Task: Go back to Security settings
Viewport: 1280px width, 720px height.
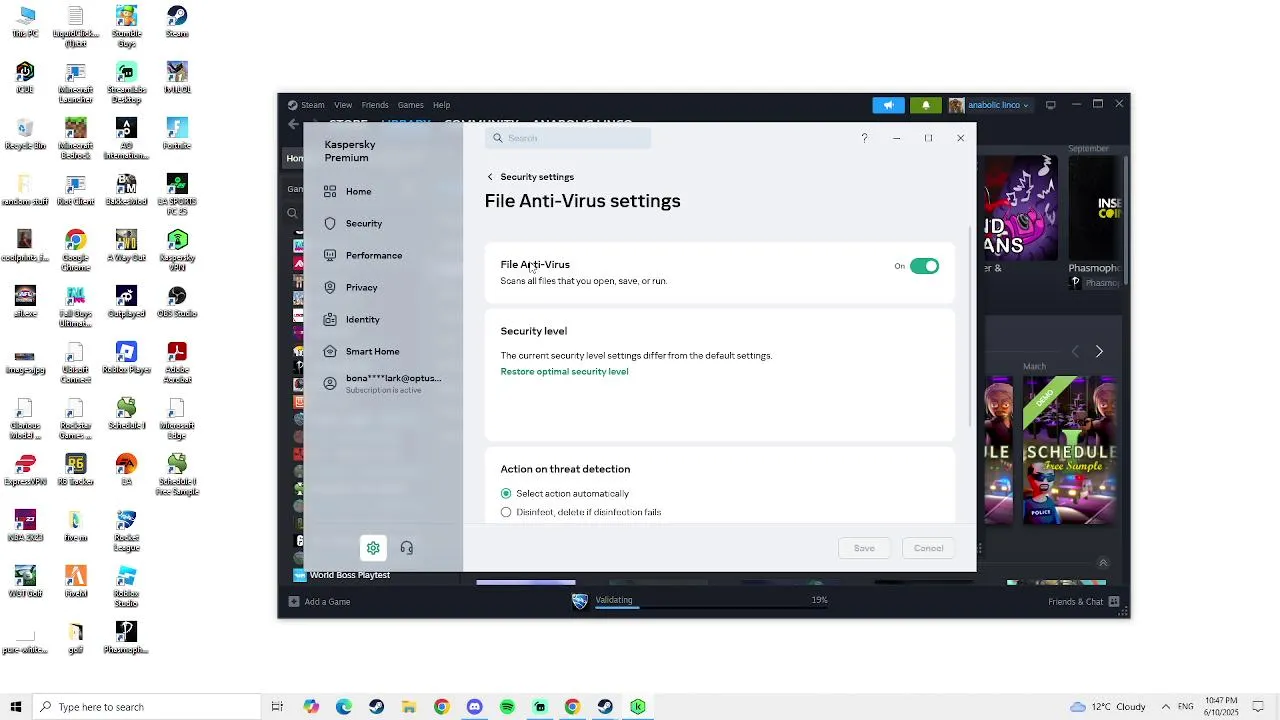Action: 537,177
